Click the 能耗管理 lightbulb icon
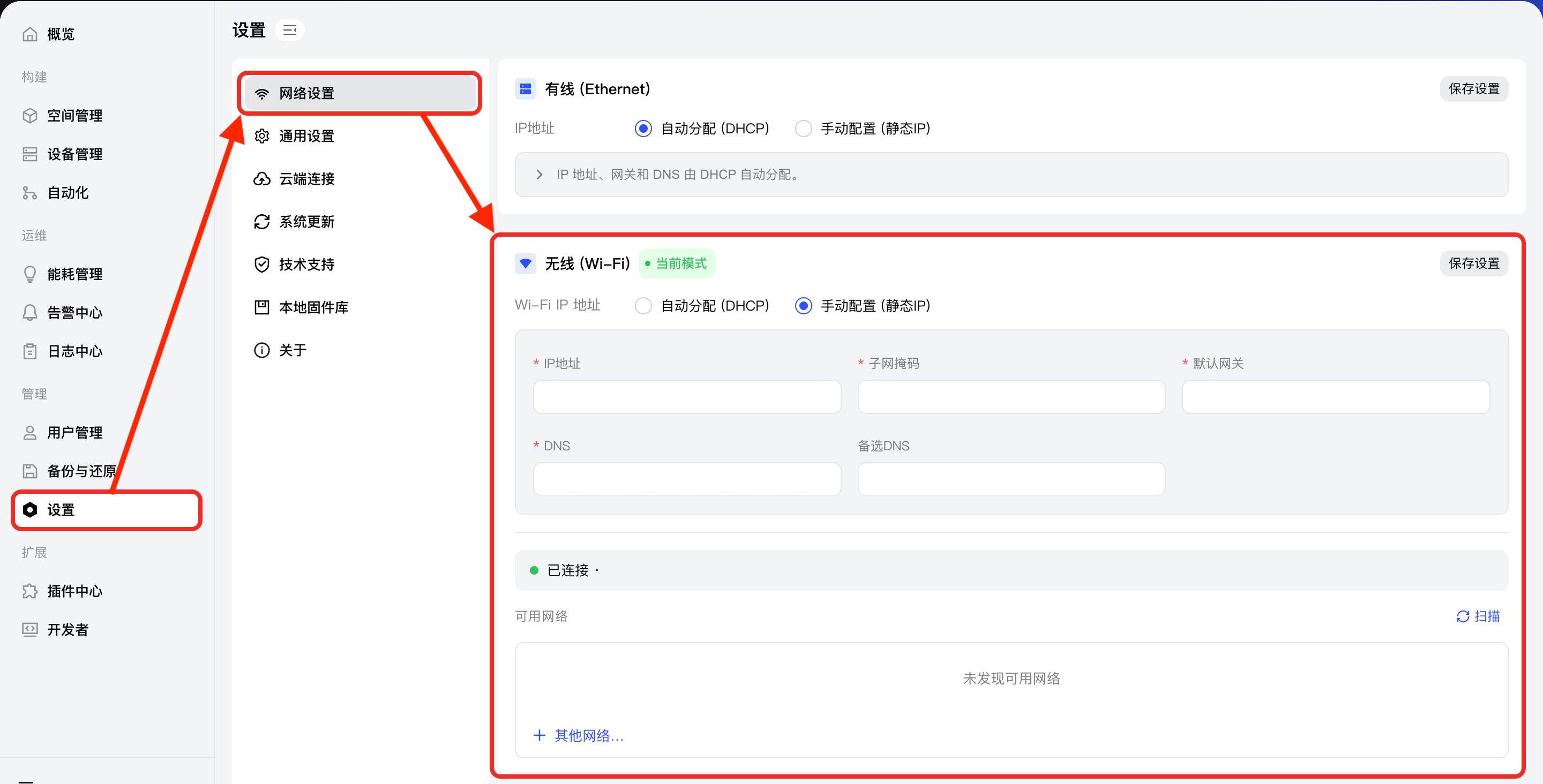 click(x=30, y=274)
